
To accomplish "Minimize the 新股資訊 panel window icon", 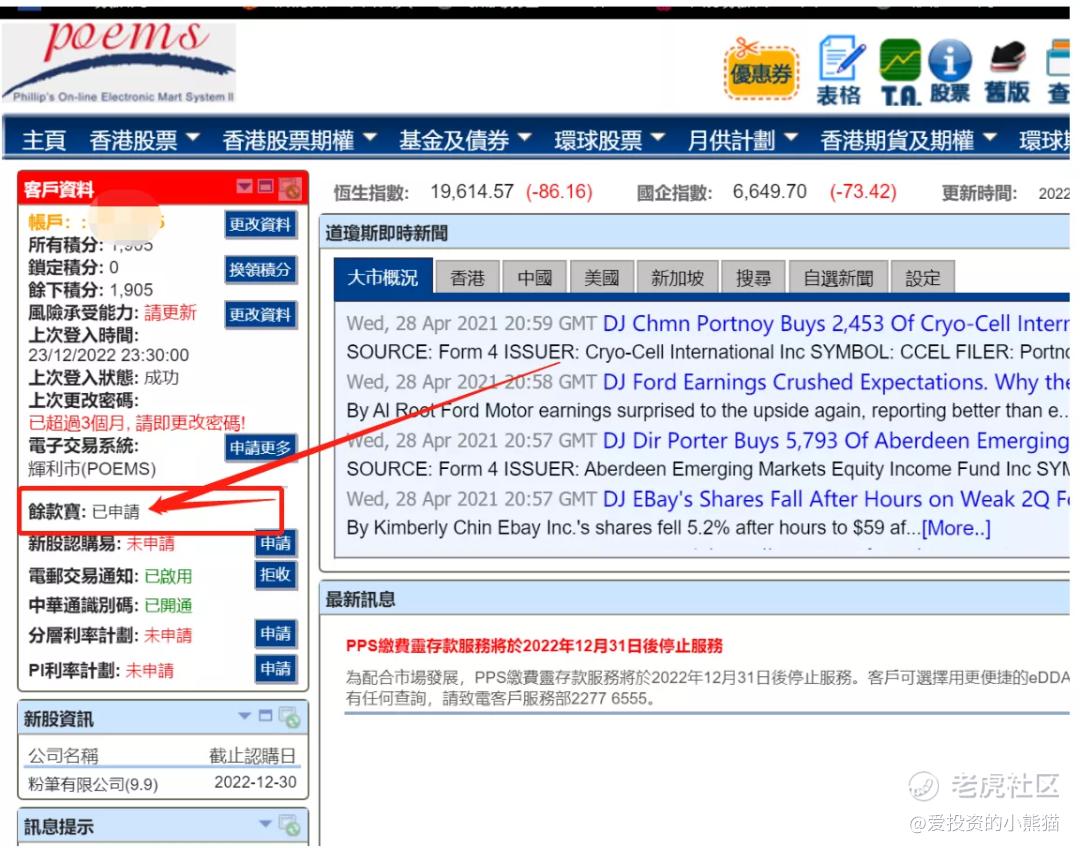I will (x=266, y=716).
